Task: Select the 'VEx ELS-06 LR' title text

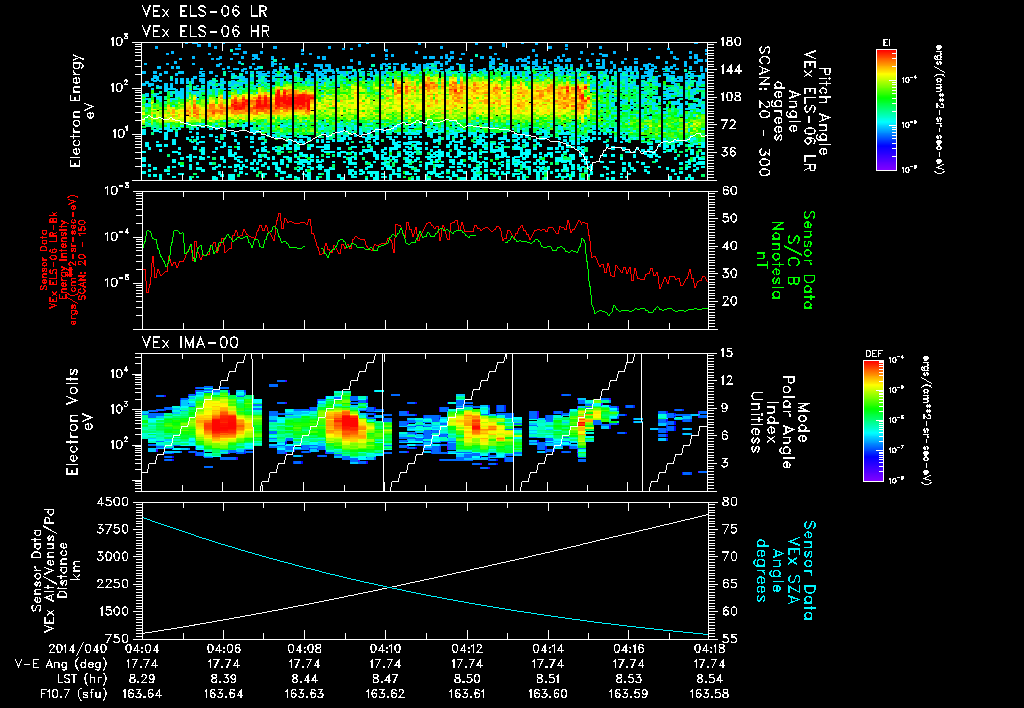Action: pyautogui.click(x=204, y=12)
